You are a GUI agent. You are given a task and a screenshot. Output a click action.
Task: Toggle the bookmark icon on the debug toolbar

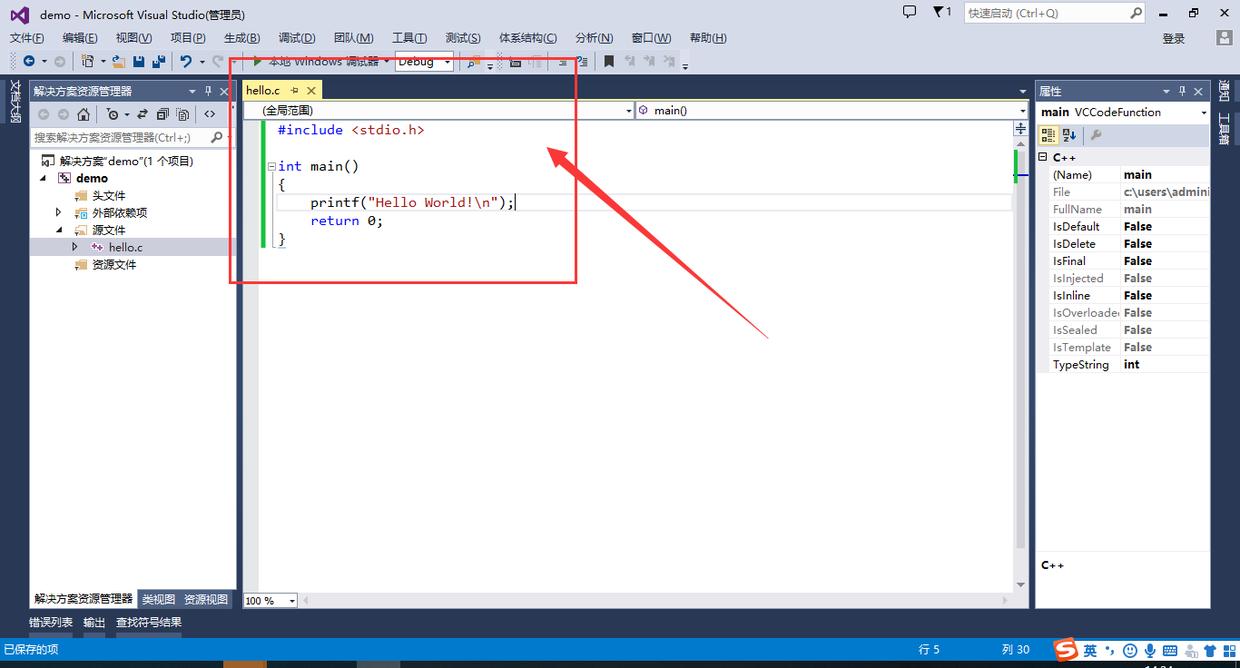click(609, 61)
